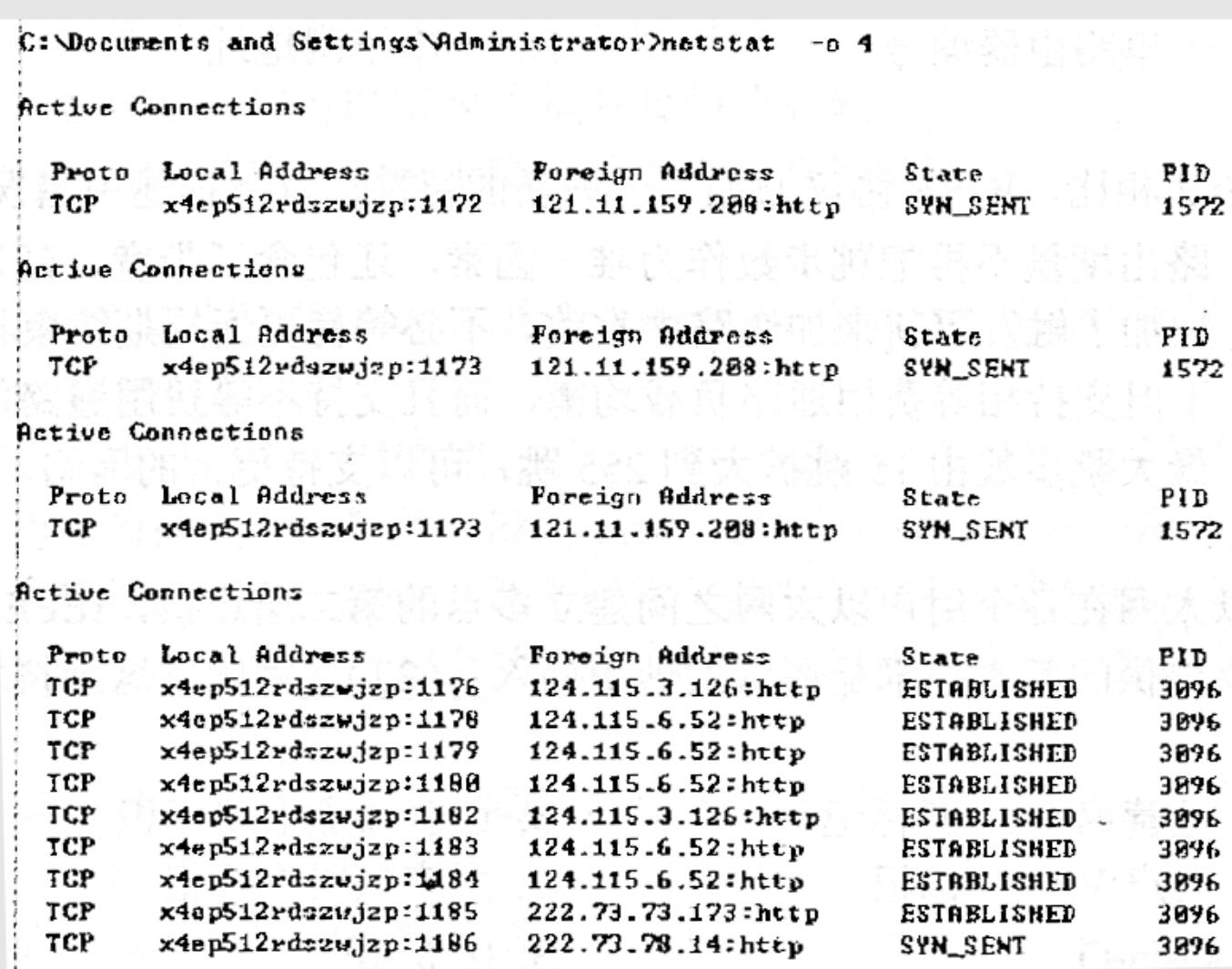Click the PID header of the last table

click(x=1184, y=657)
